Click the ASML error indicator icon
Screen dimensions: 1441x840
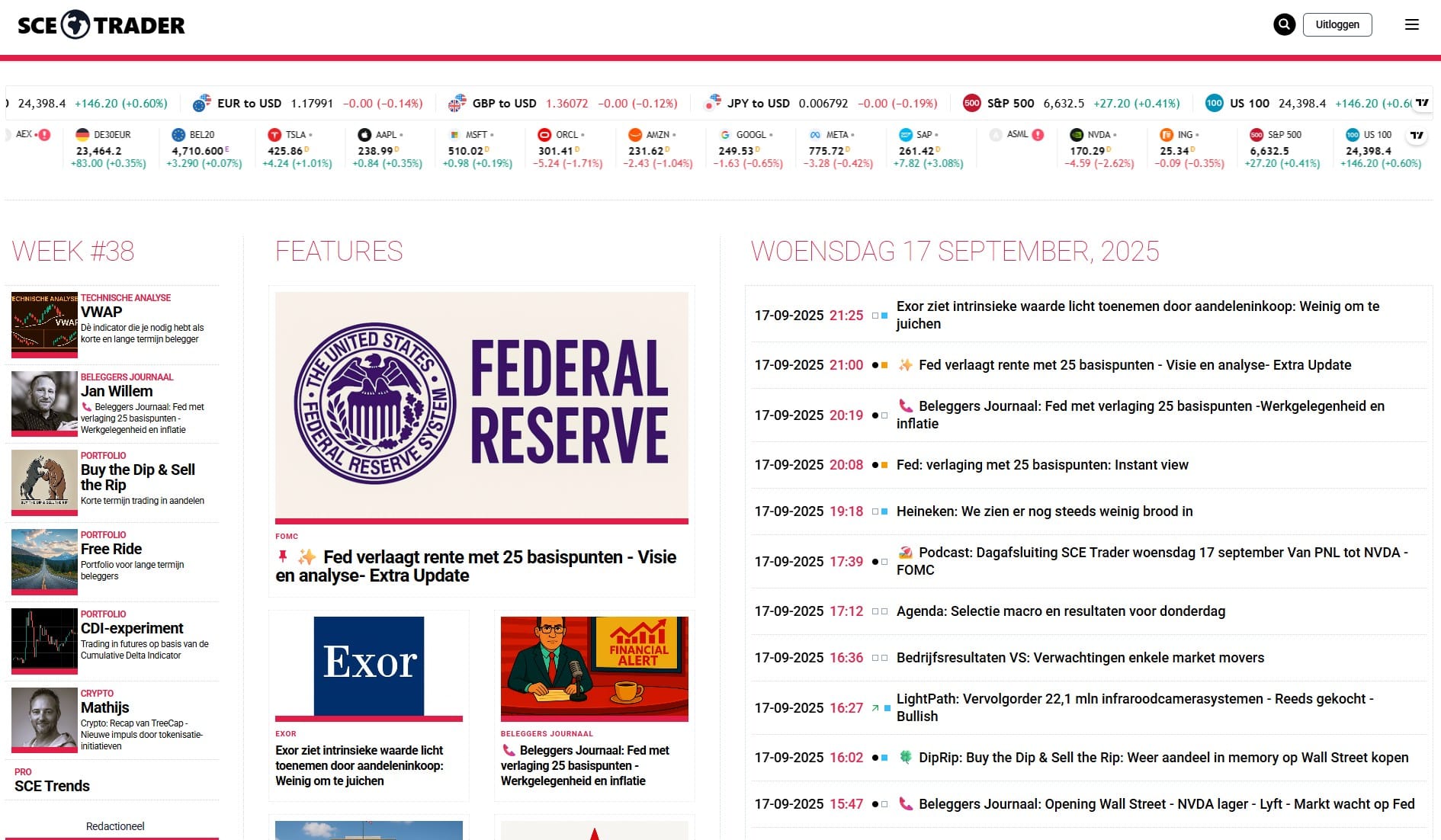(x=1038, y=135)
